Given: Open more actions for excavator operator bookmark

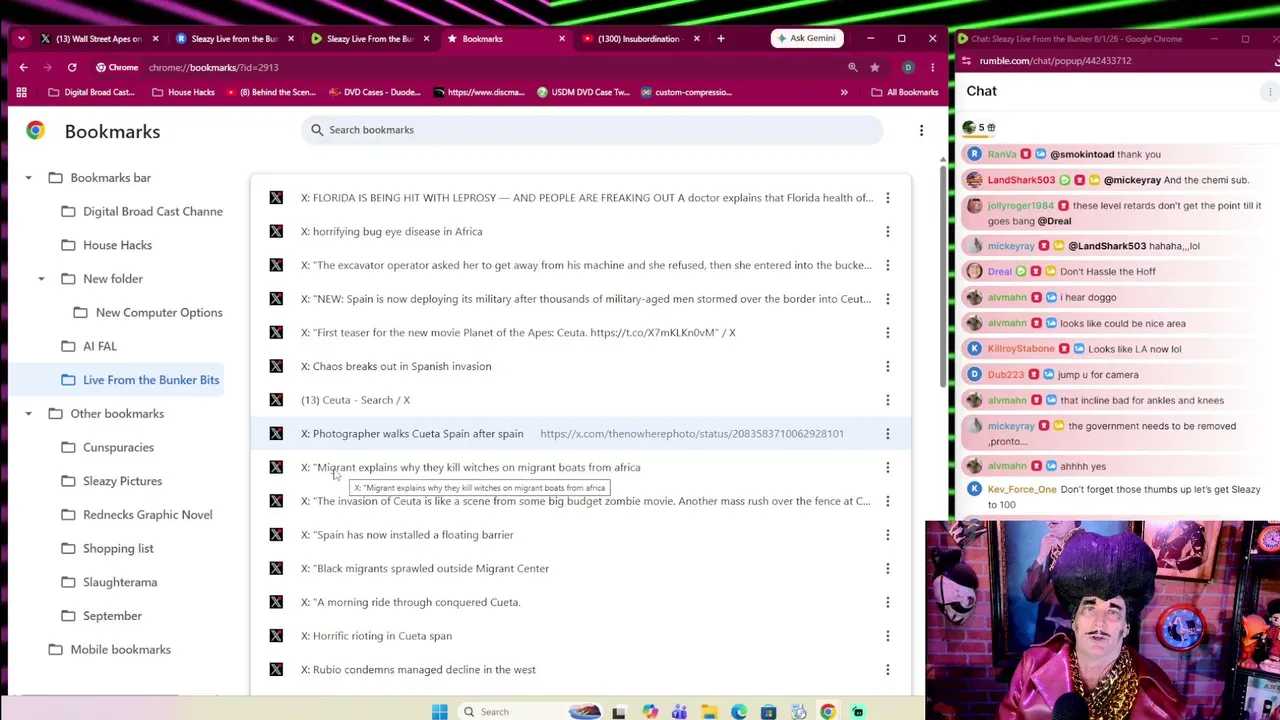Looking at the screenshot, I should coord(887,265).
